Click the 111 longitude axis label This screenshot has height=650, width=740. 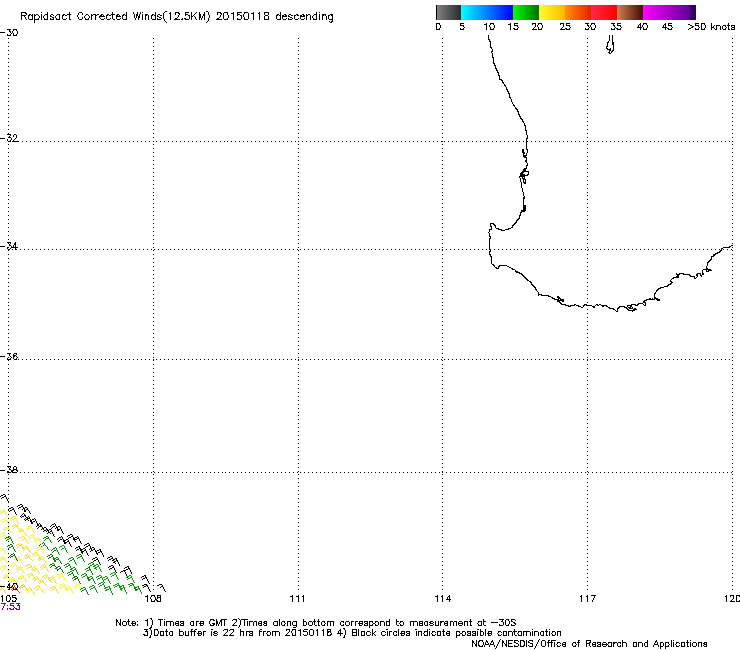[x=297, y=599]
